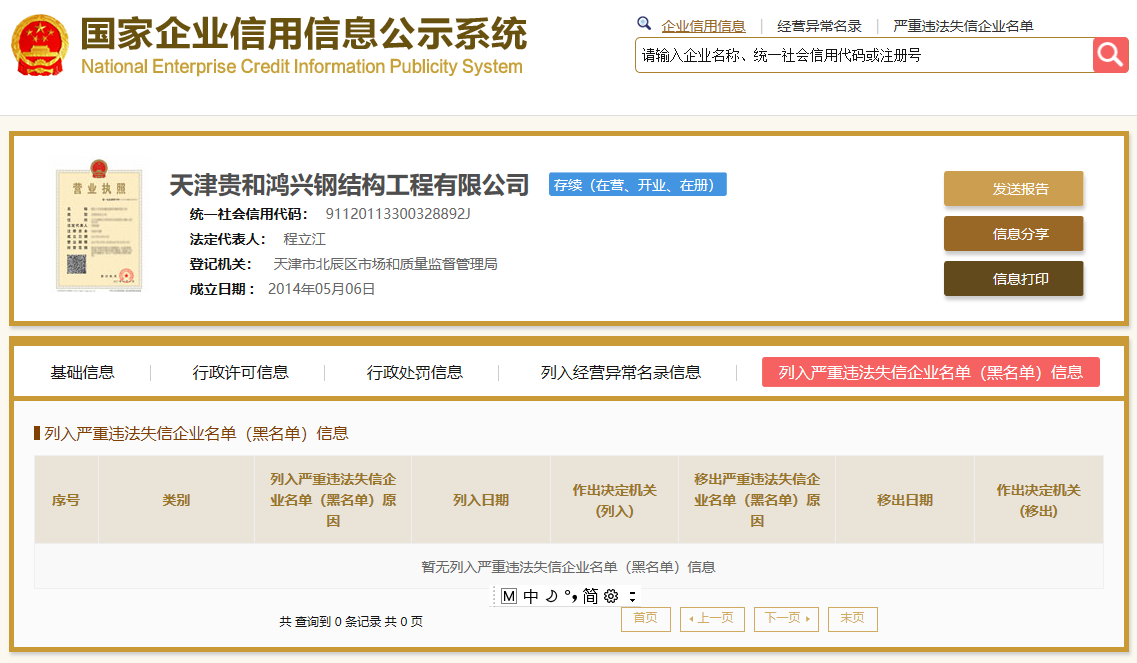This screenshot has height=663, width=1137.
Task: Click the IME toolbar more-options dots
Action: pyautogui.click(x=632, y=596)
